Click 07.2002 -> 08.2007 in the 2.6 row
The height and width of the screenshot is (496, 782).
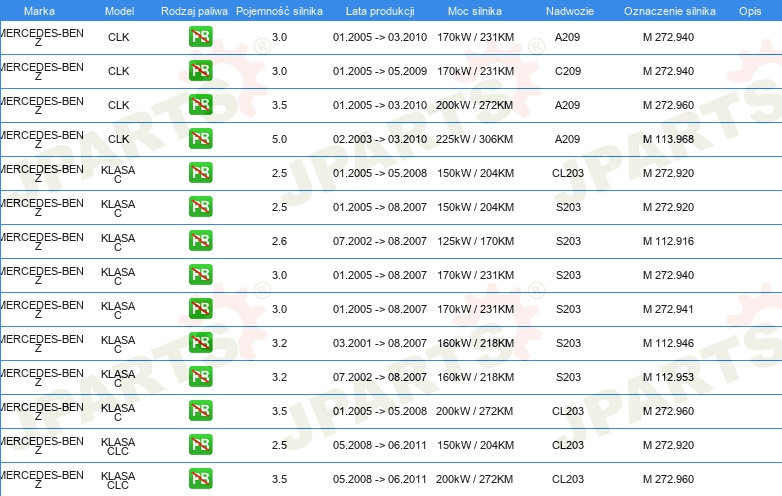(x=380, y=241)
